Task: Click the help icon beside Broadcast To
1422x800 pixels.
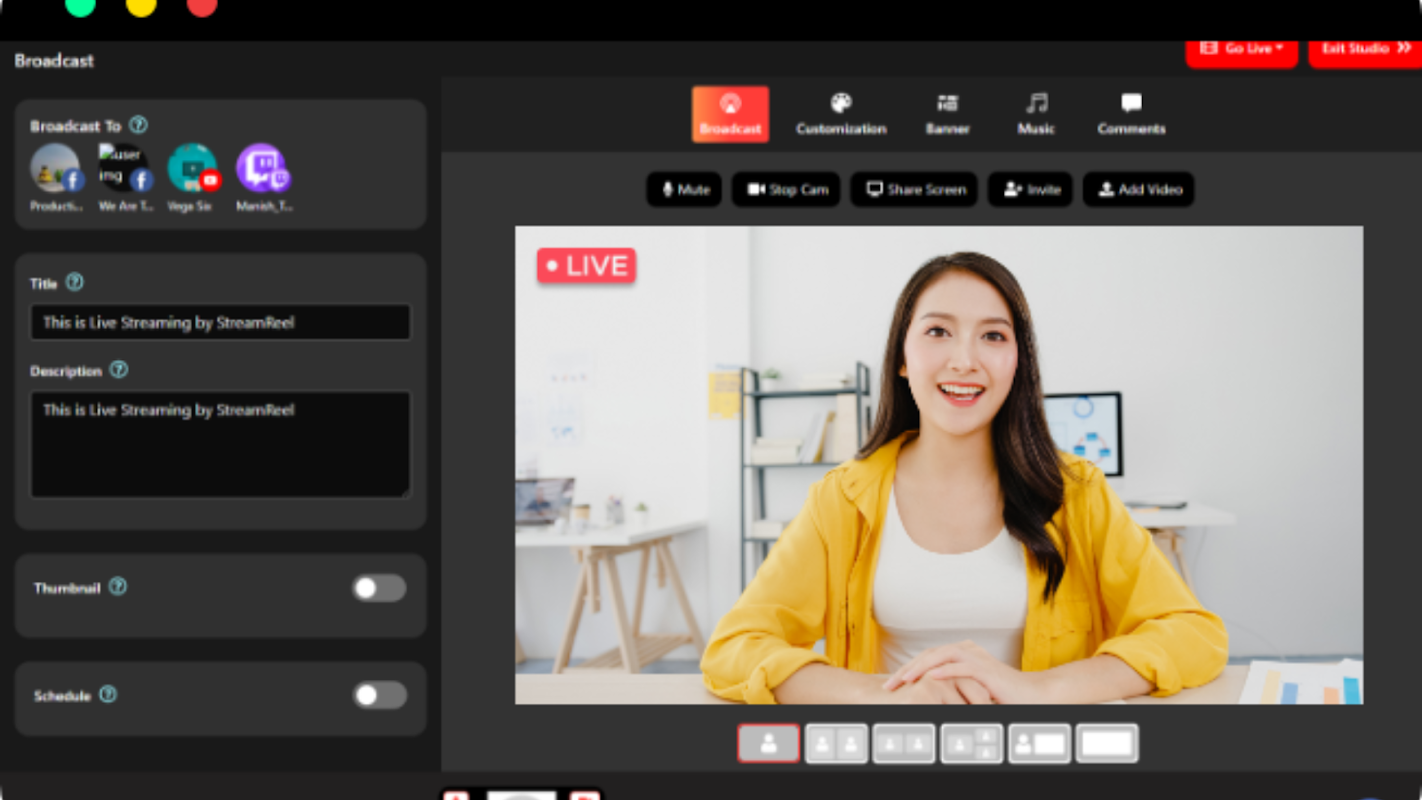Action: pos(139,125)
